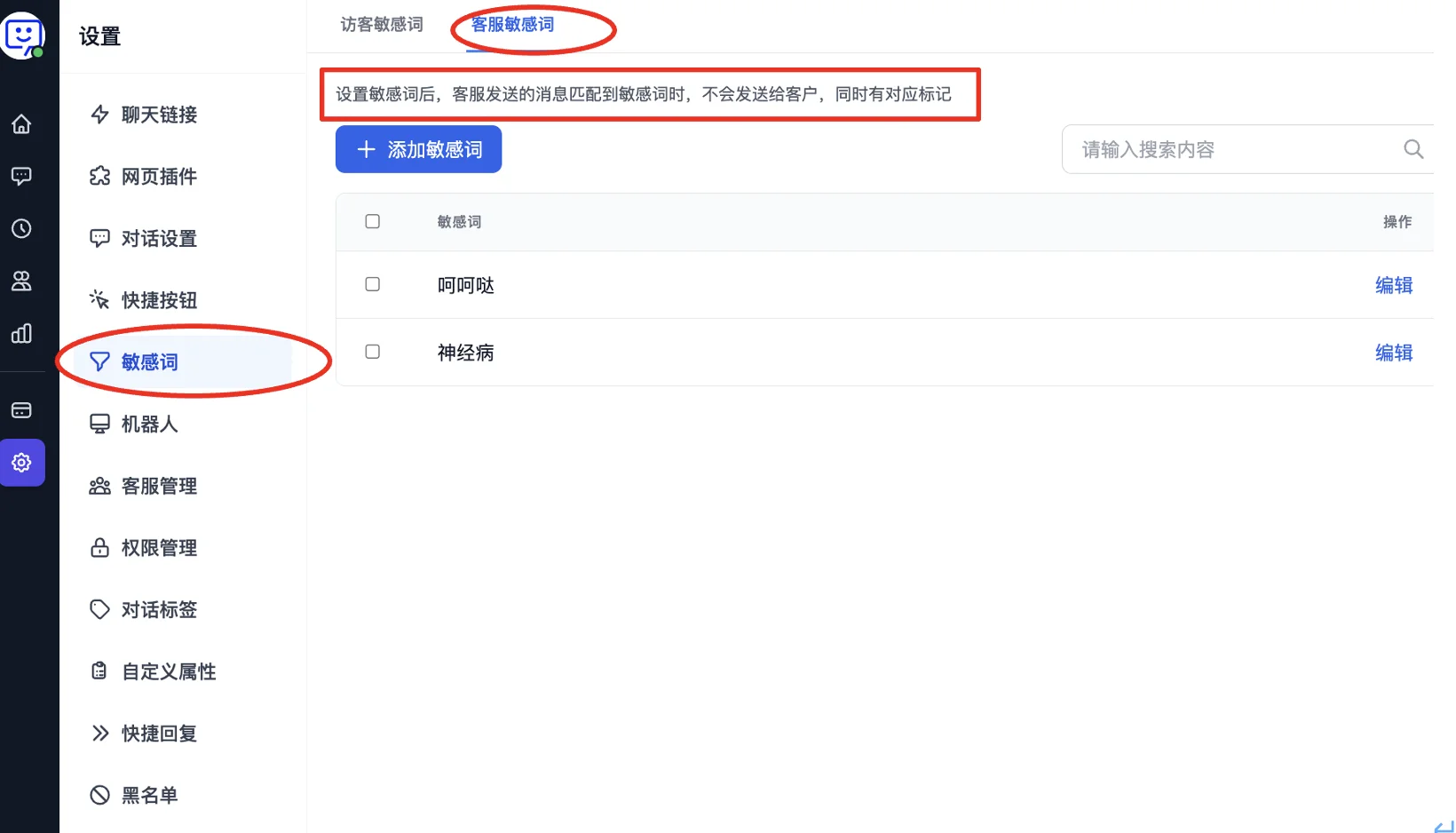
Task: Select the 客服敏感词 tab
Action: coord(512,25)
